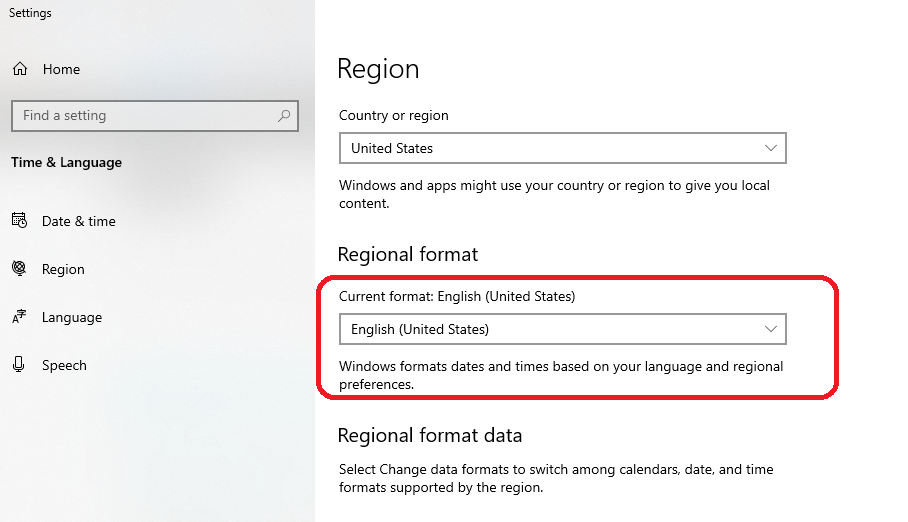Click the Speech microphone icon

point(19,365)
